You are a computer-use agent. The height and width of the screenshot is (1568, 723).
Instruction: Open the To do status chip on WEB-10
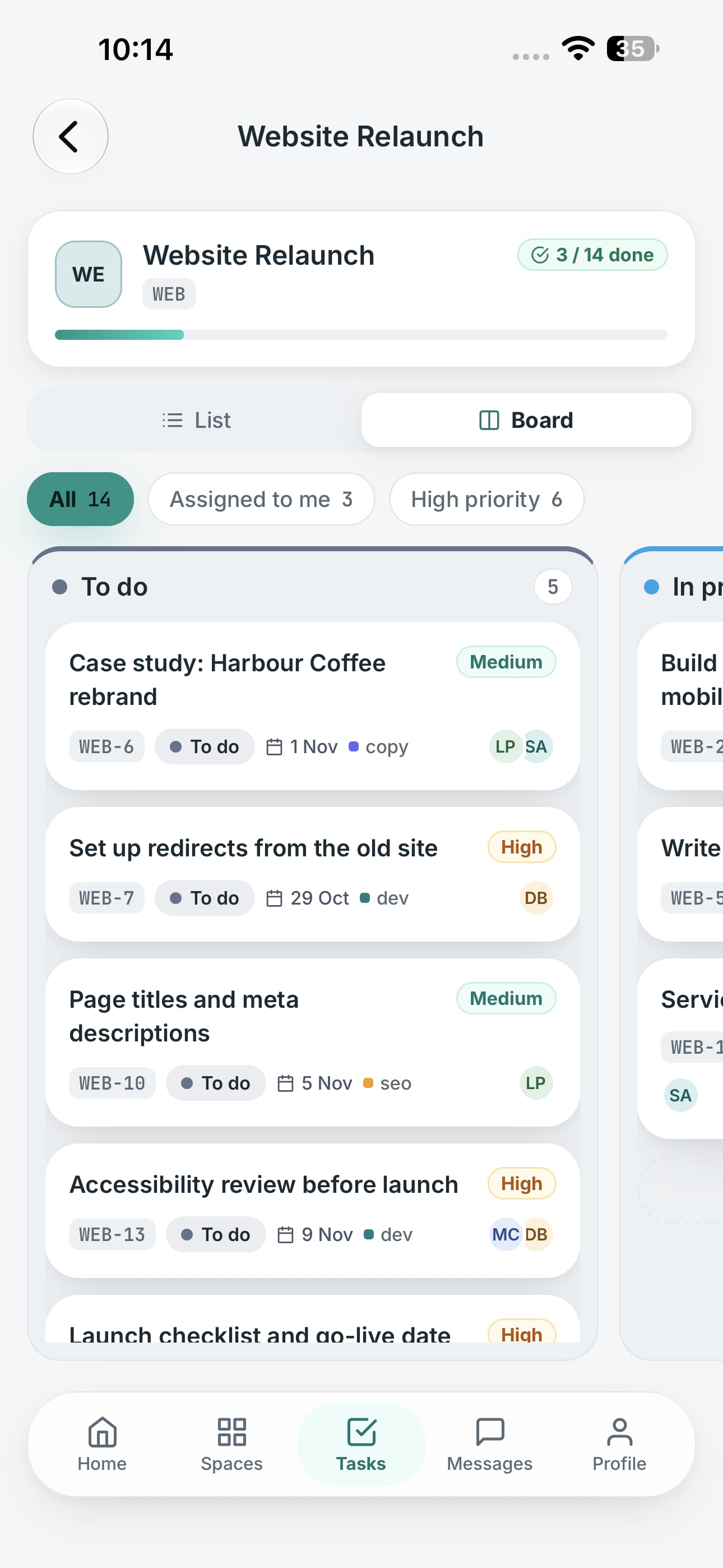(216, 1083)
